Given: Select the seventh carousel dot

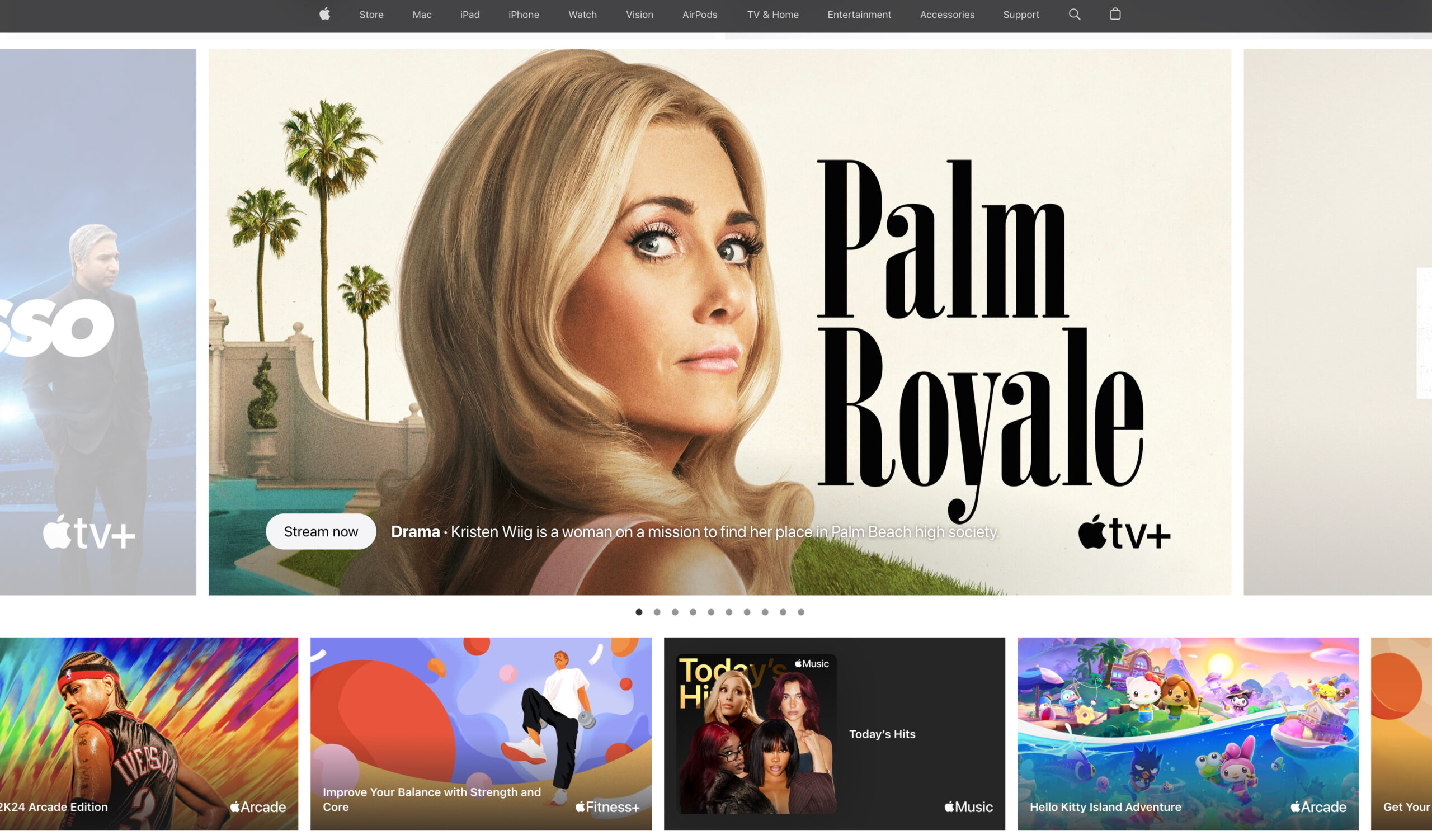Looking at the screenshot, I should click(747, 612).
